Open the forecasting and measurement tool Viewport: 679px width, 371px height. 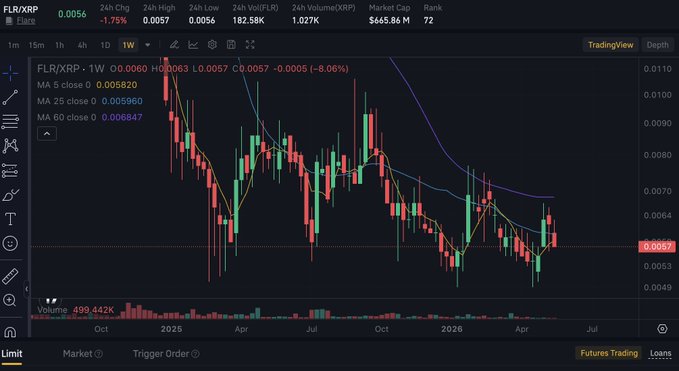click(x=10, y=171)
